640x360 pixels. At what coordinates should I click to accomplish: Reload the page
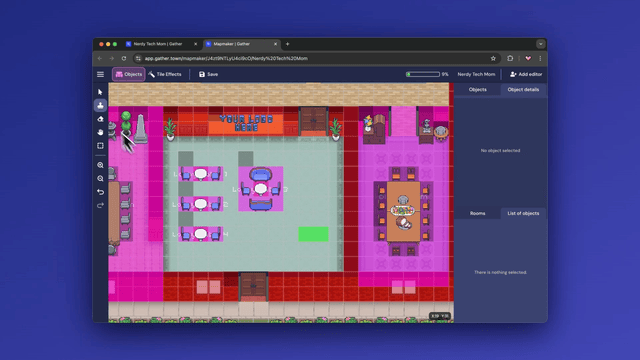tap(124, 58)
